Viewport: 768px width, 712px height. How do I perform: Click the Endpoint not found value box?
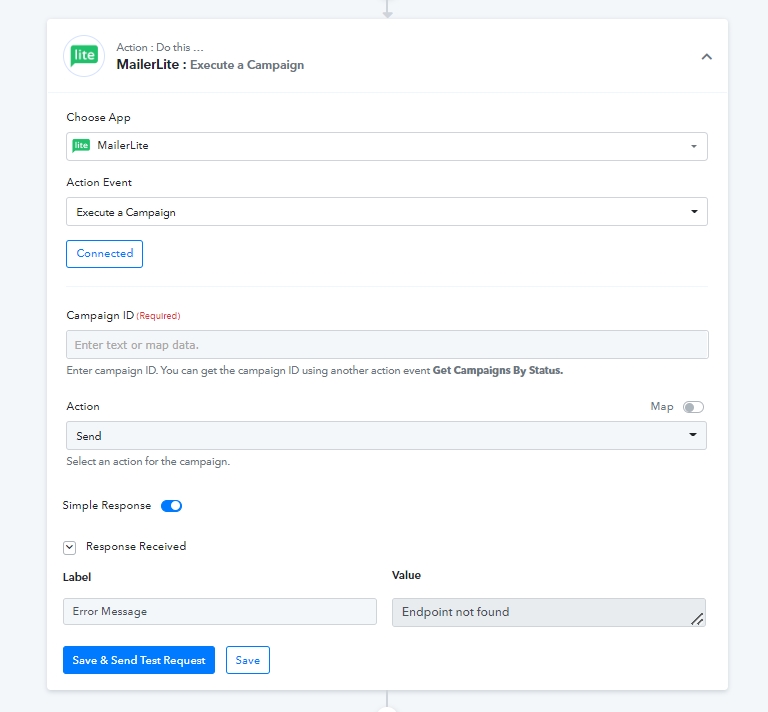(549, 612)
